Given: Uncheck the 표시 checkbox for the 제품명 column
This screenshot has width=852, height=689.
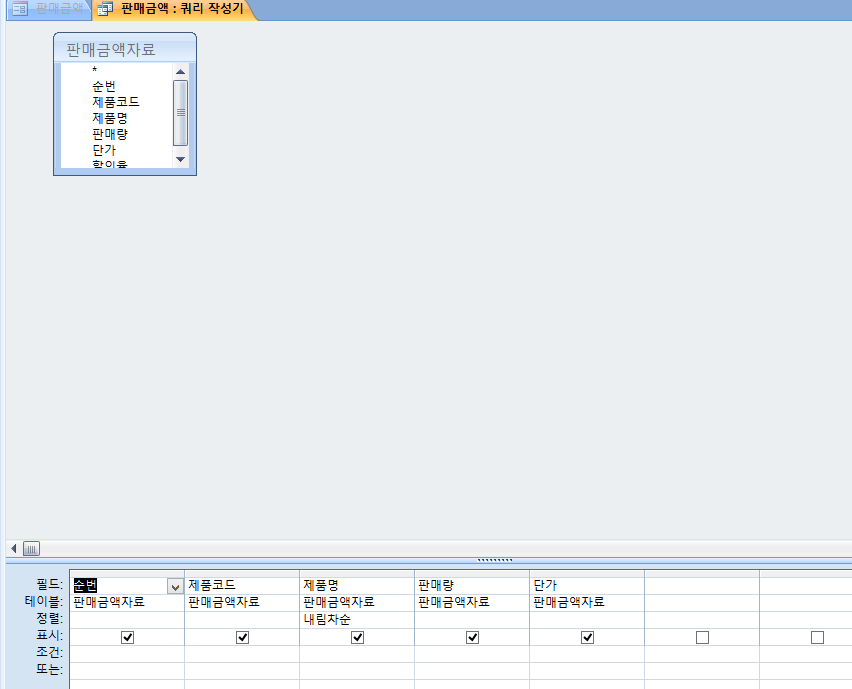Looking at the screenshot, I should [x=357, y=637].
